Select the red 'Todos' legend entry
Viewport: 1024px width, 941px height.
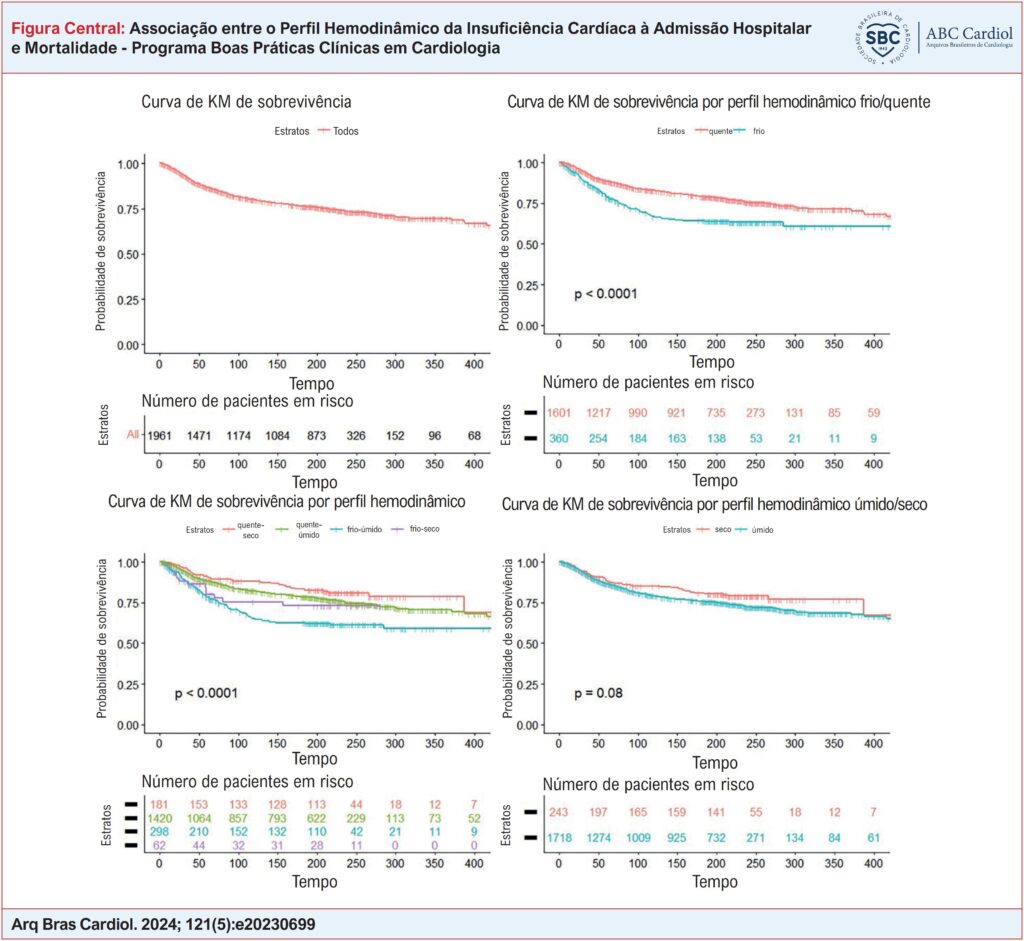336,131
